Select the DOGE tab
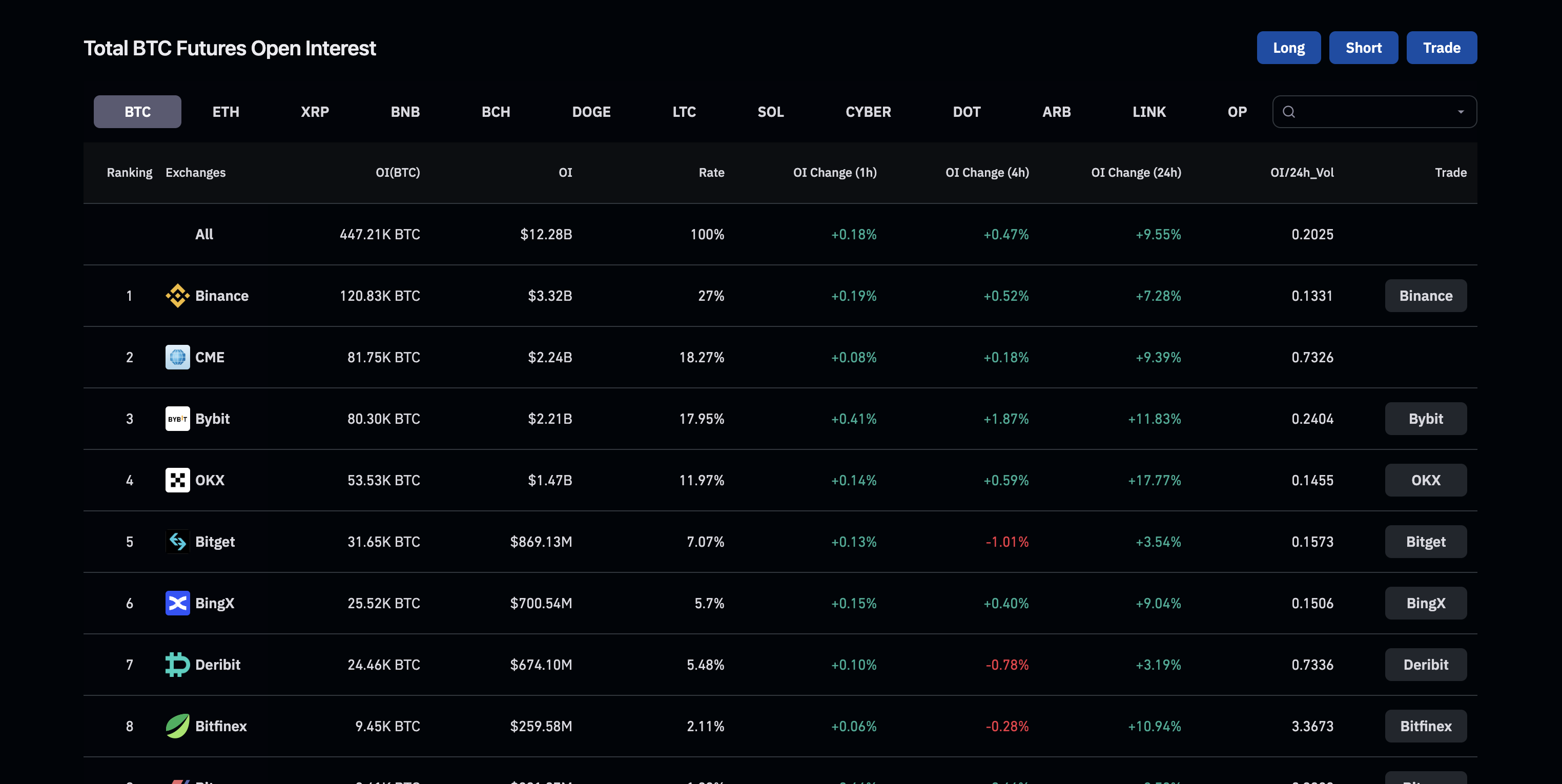The width and height of the screenshot is (1562, 784). coord(591,112)
